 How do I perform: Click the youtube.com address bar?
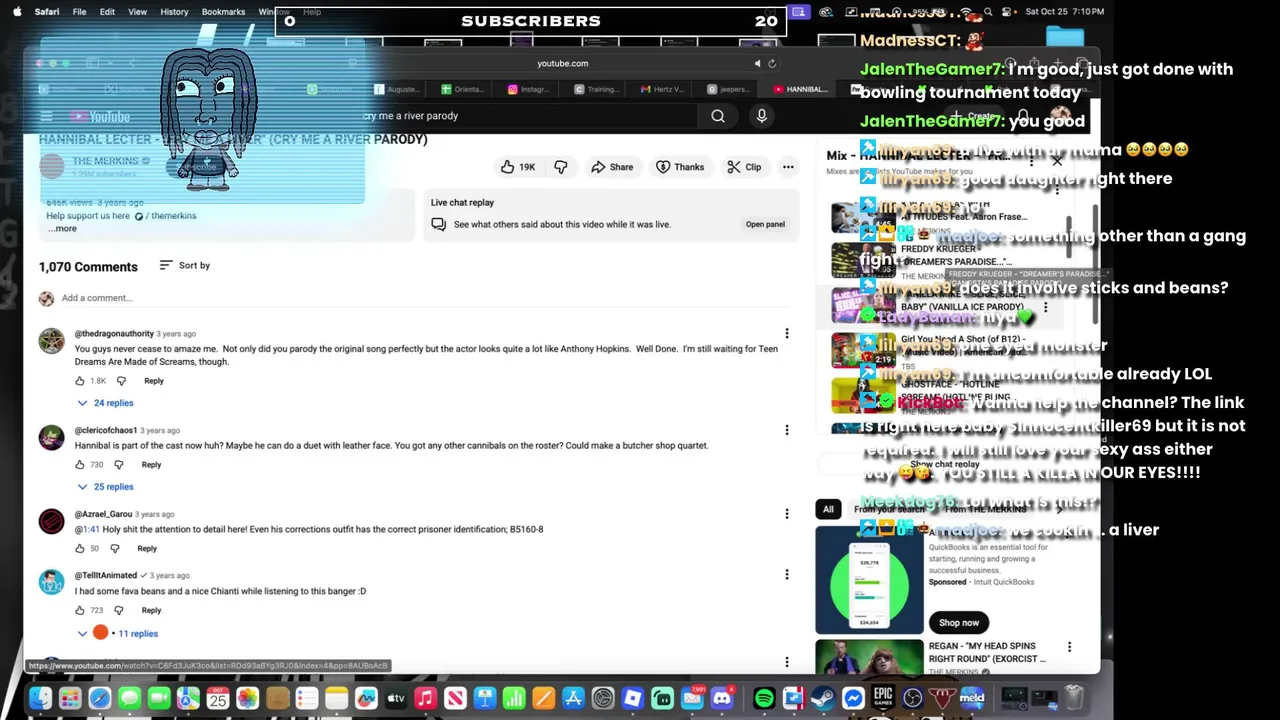tap(563, 63)
